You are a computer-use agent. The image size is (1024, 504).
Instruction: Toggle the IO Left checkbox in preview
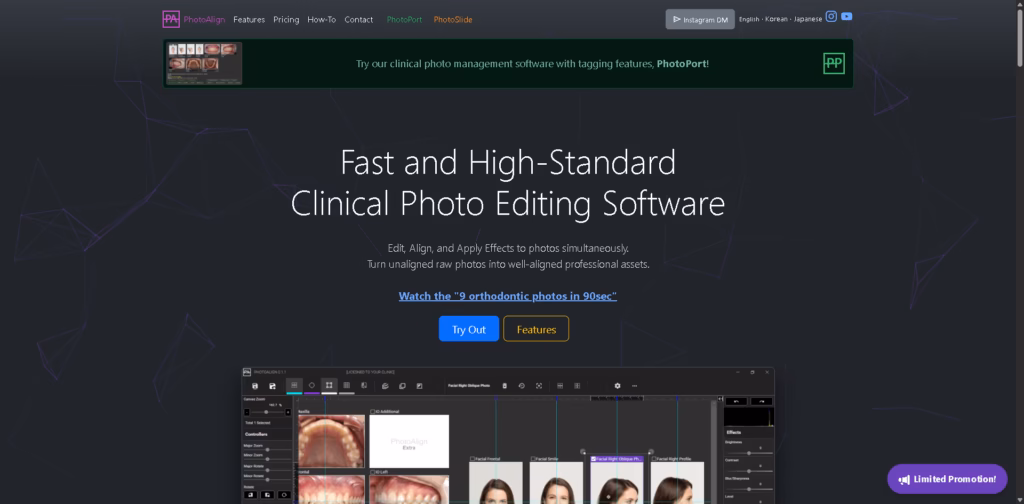[x=373, y=472]
